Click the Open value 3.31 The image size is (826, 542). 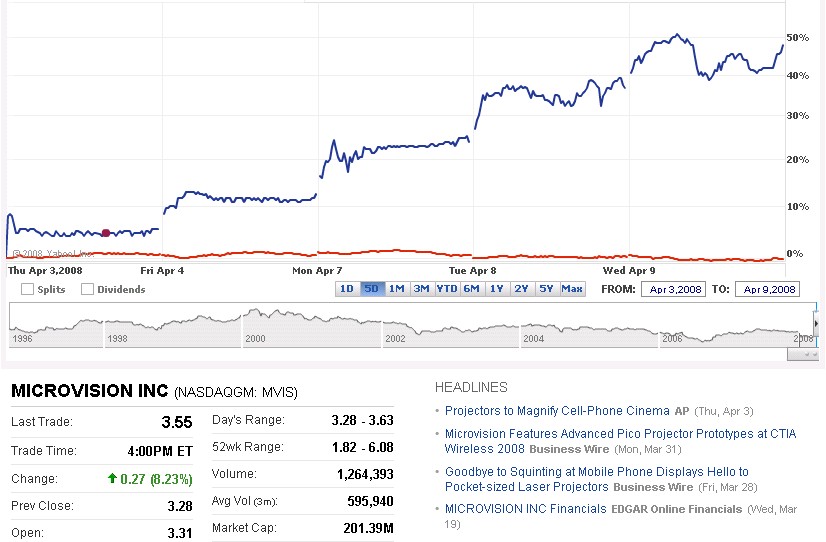click(180, 533)
